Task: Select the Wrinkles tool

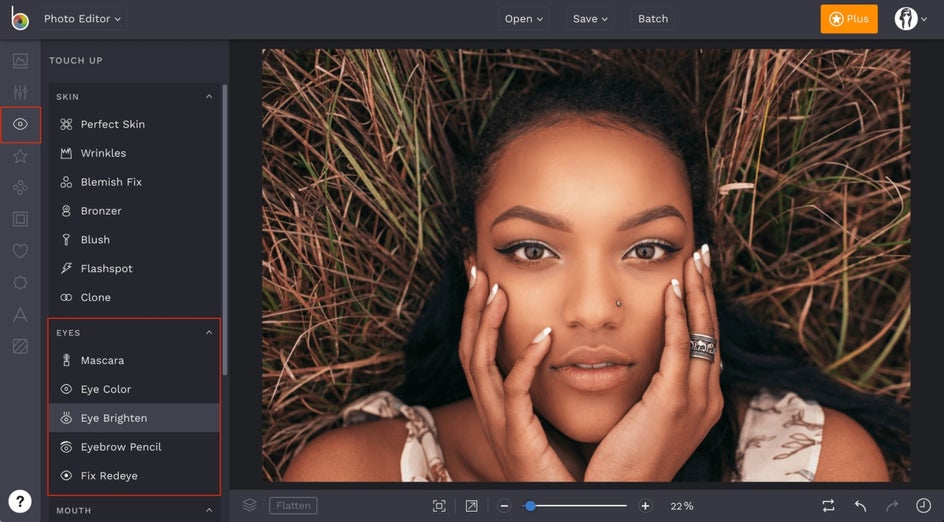Action: 134,153
